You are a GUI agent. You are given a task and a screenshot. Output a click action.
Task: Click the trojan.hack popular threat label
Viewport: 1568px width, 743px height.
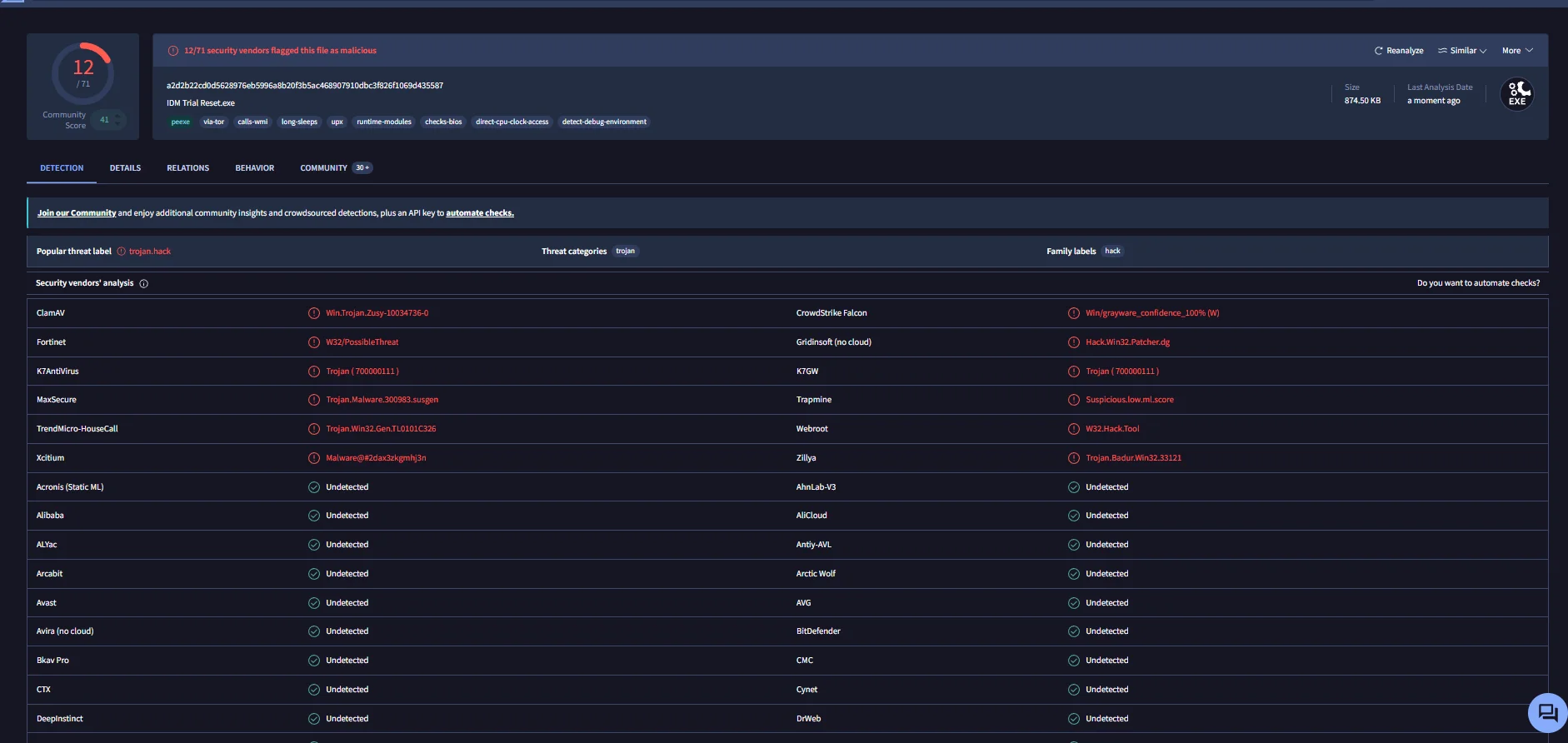tap(150, 252)
